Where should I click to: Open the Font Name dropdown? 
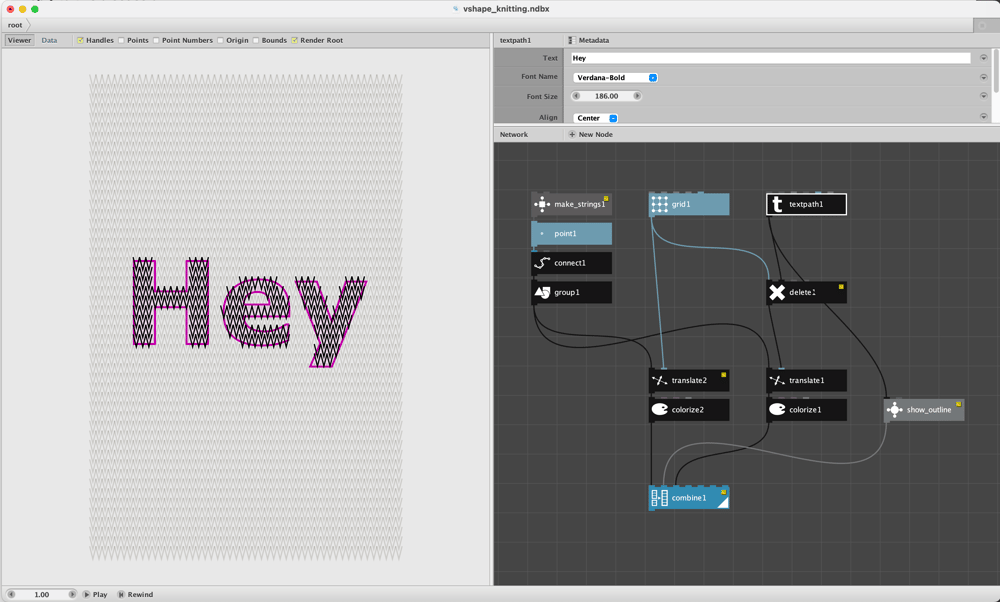point(615,78)
